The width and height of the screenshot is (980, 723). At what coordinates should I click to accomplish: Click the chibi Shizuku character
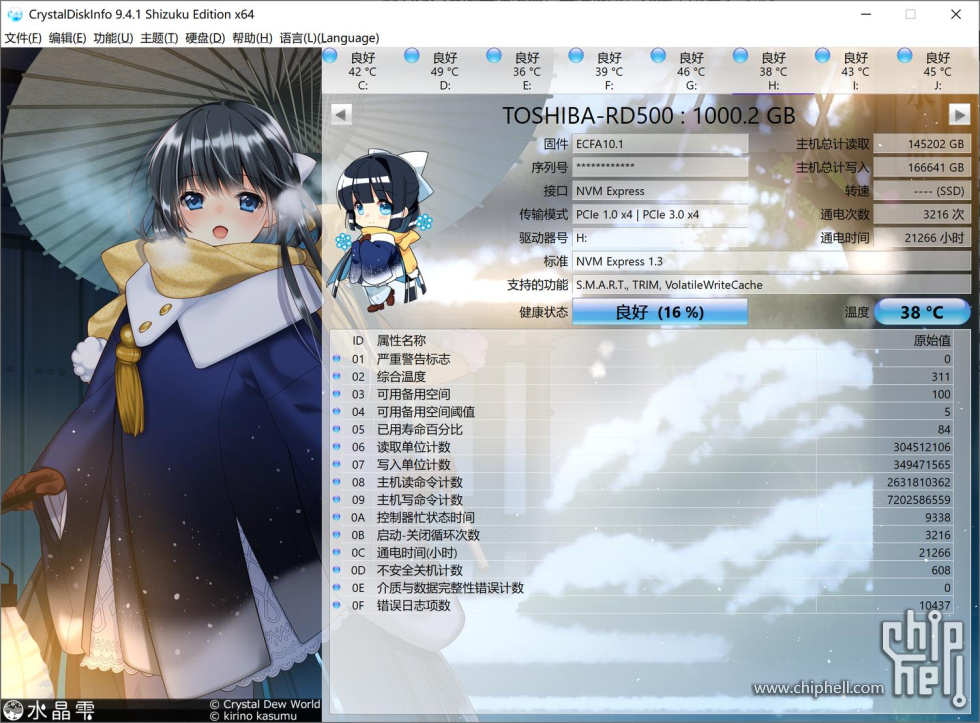pyautogui.click(x=379, y=229)
